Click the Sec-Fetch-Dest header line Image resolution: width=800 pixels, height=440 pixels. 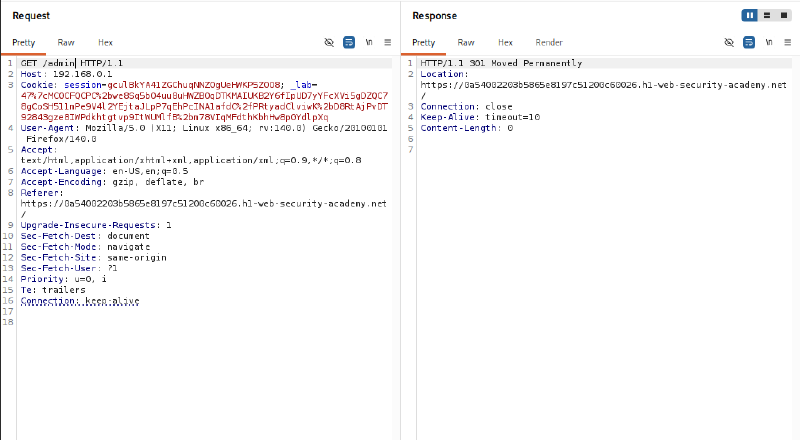pos(85,236)
